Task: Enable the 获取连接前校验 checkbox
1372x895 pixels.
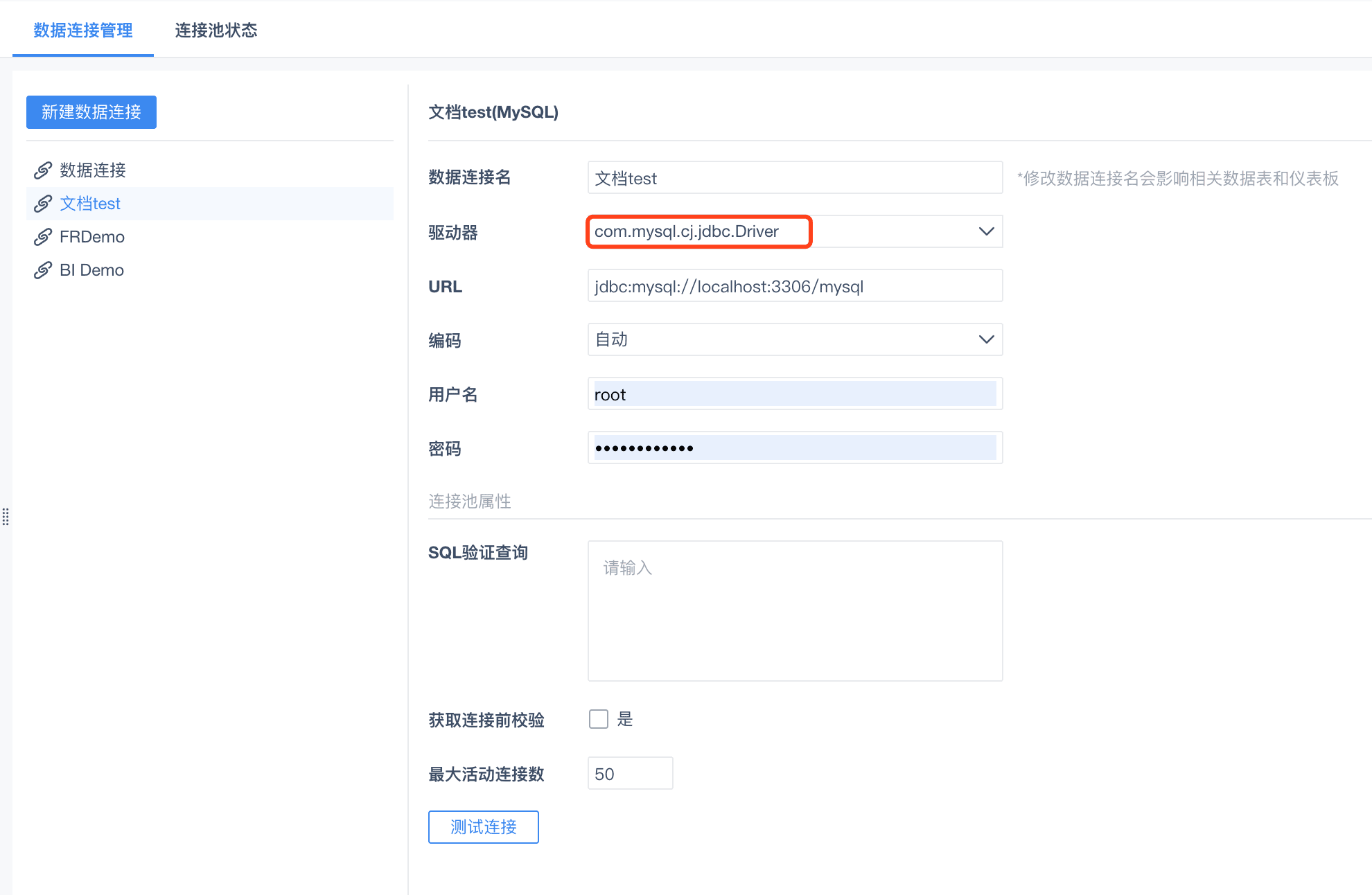Action: pos(599,719)
